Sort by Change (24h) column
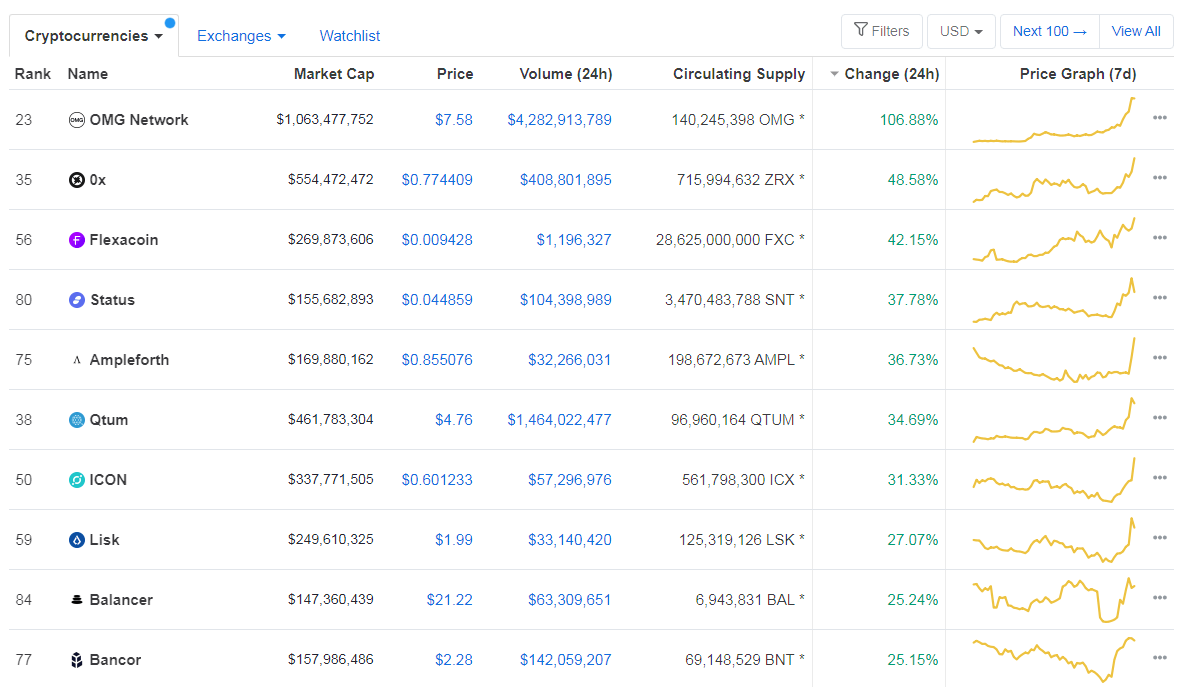 click(x=884, y=74)
